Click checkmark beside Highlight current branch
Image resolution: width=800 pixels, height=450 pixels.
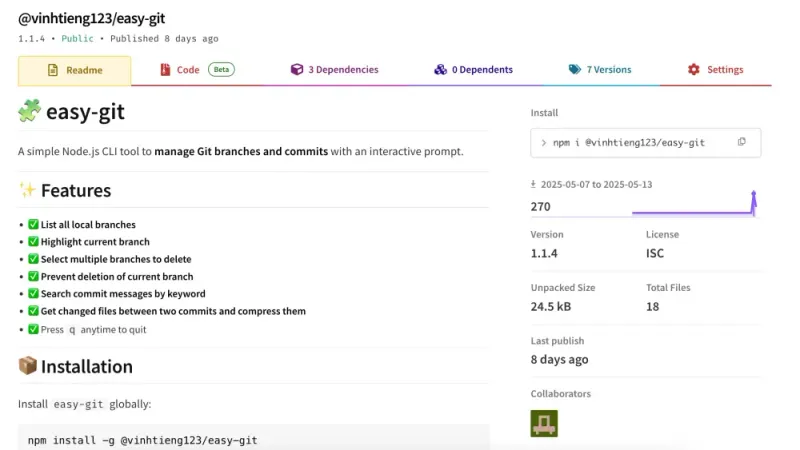[x=33, y=241]
